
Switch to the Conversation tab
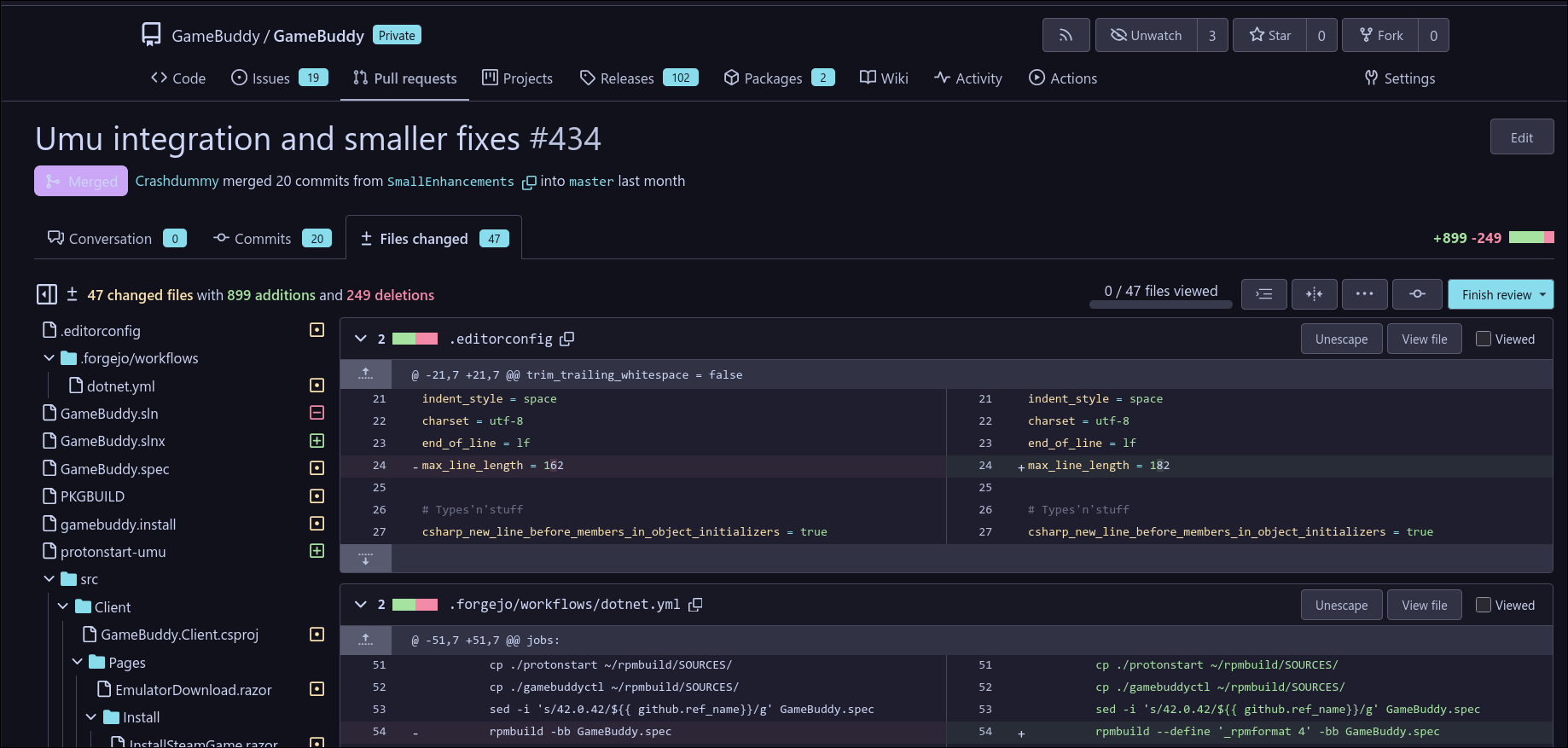tap(117, 239)
